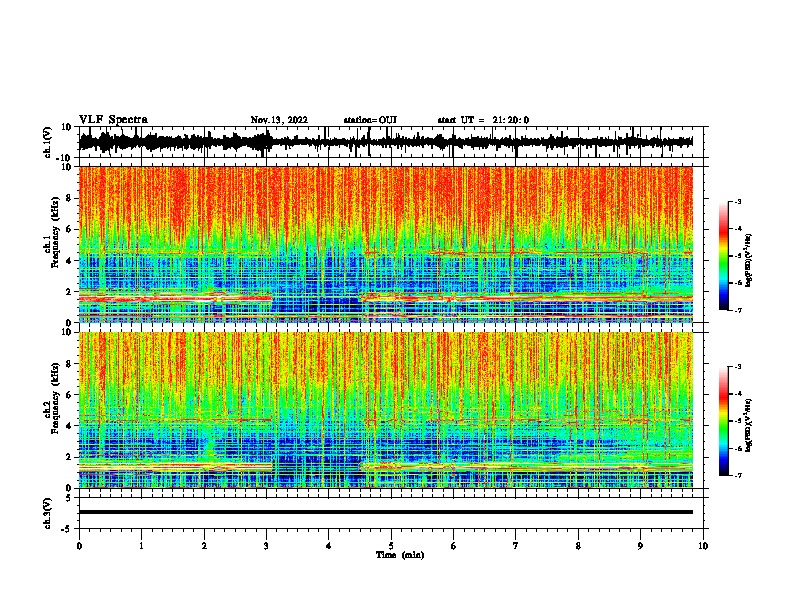Click time axis tick label "4"

[329, 546]
